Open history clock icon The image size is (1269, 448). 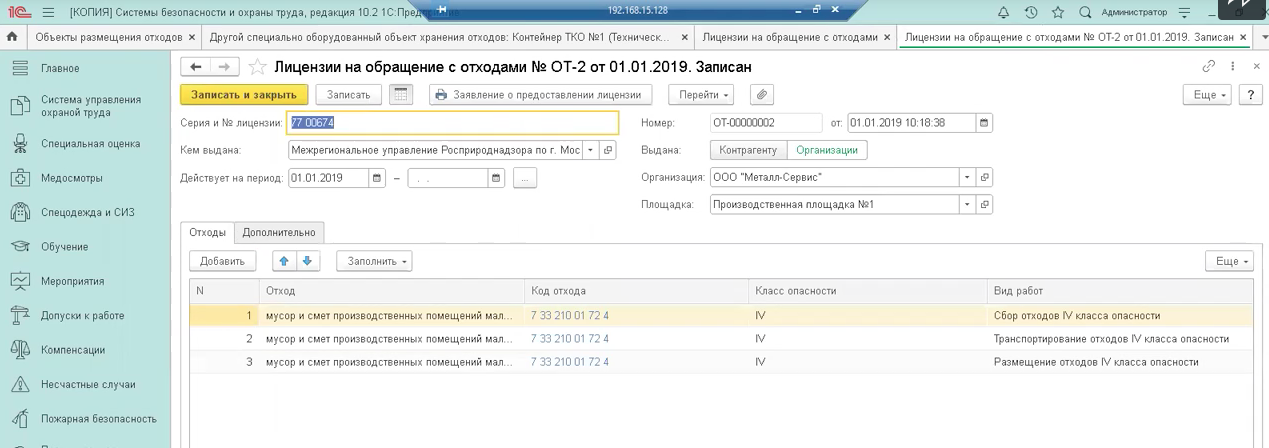(x=1031, y=13)
